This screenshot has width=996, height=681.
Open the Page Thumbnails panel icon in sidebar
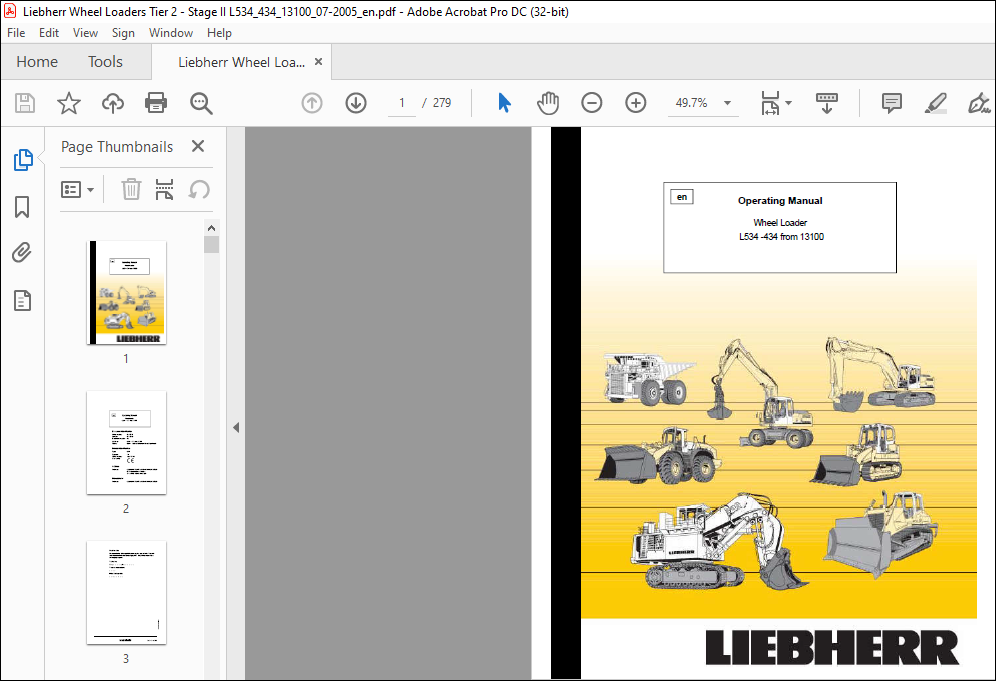(23, 159)
